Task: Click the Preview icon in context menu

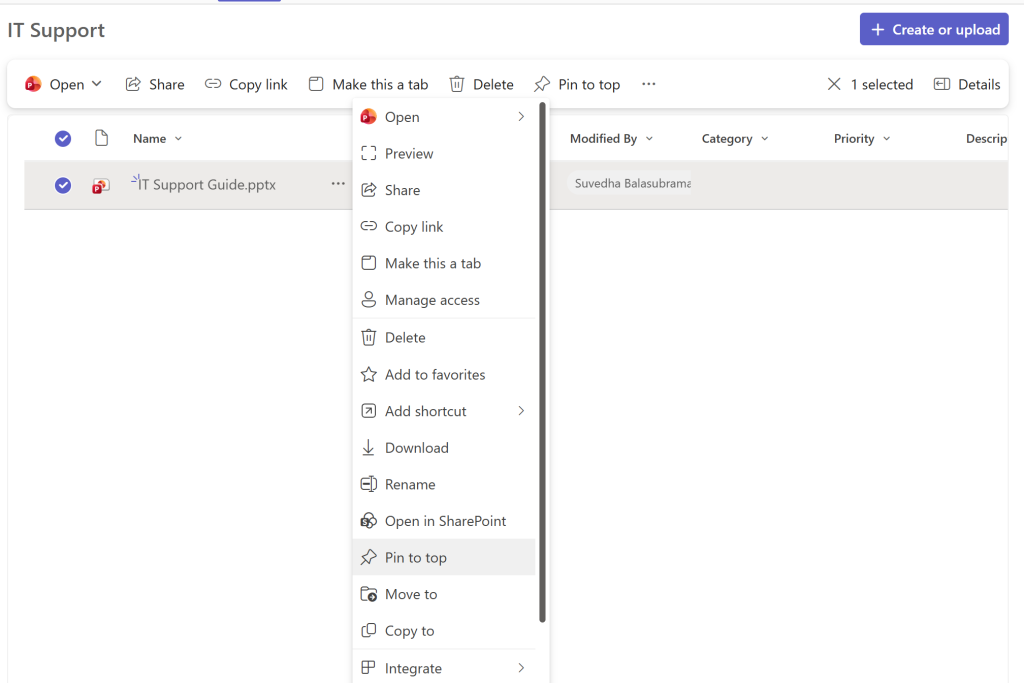Action: click(369, 153)
